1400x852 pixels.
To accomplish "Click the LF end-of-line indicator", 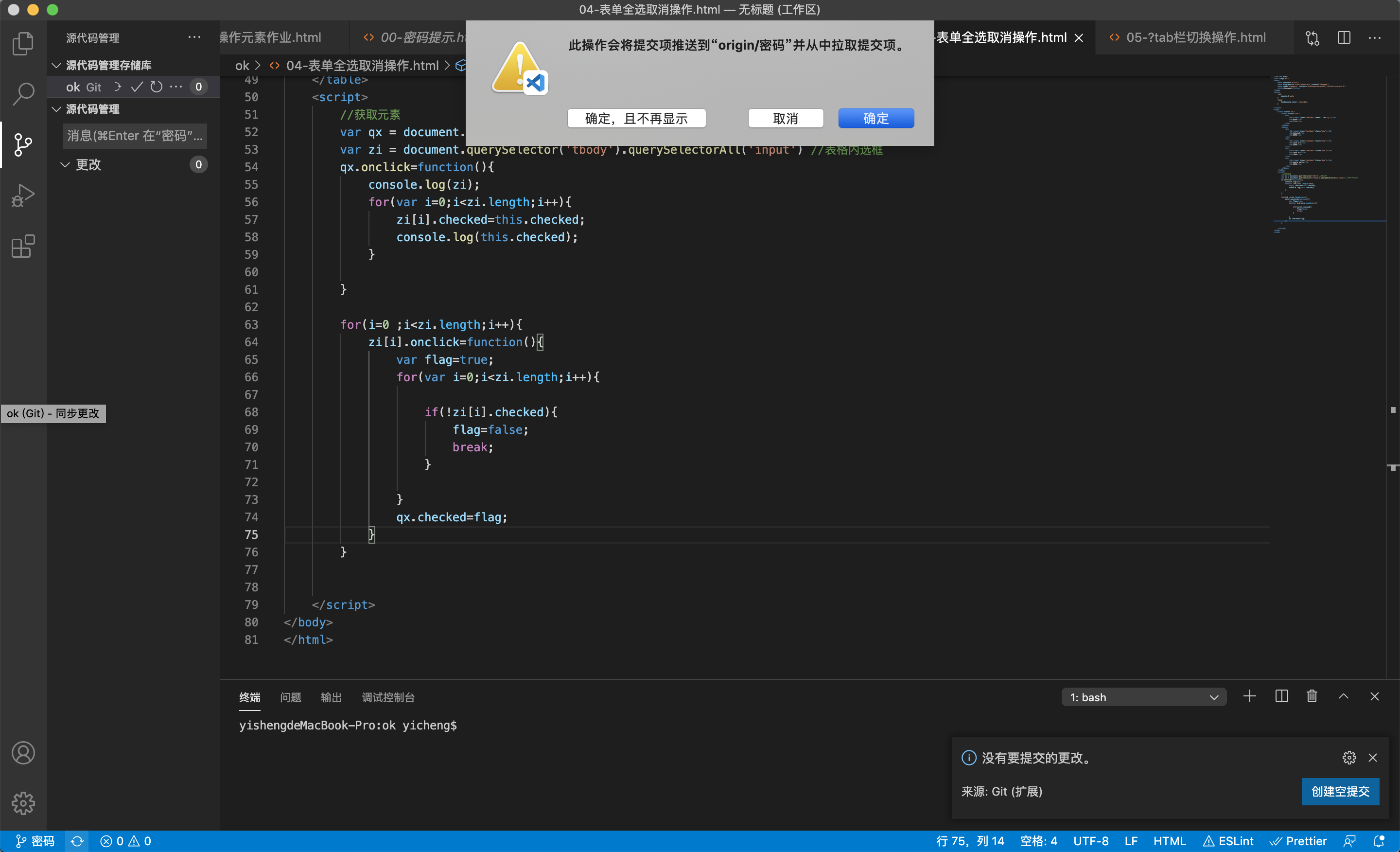I will (1131, 841).
